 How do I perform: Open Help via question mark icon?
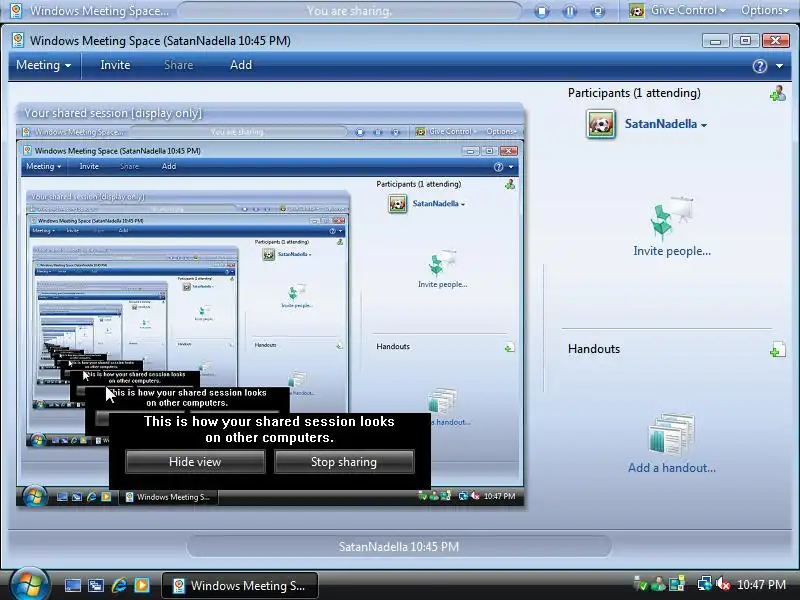[760, 66]
